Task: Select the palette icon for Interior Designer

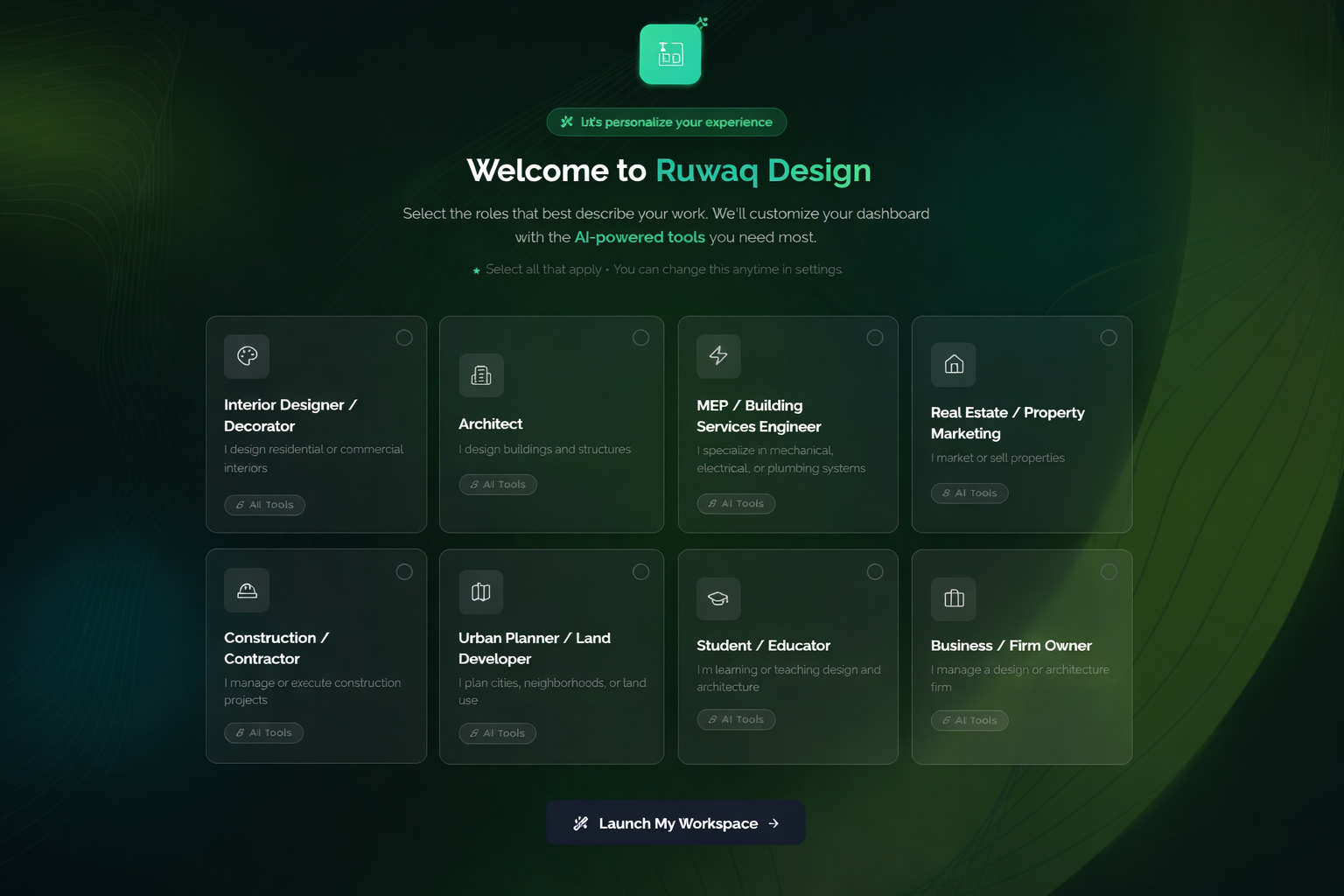Action: [x=247, y=356]
